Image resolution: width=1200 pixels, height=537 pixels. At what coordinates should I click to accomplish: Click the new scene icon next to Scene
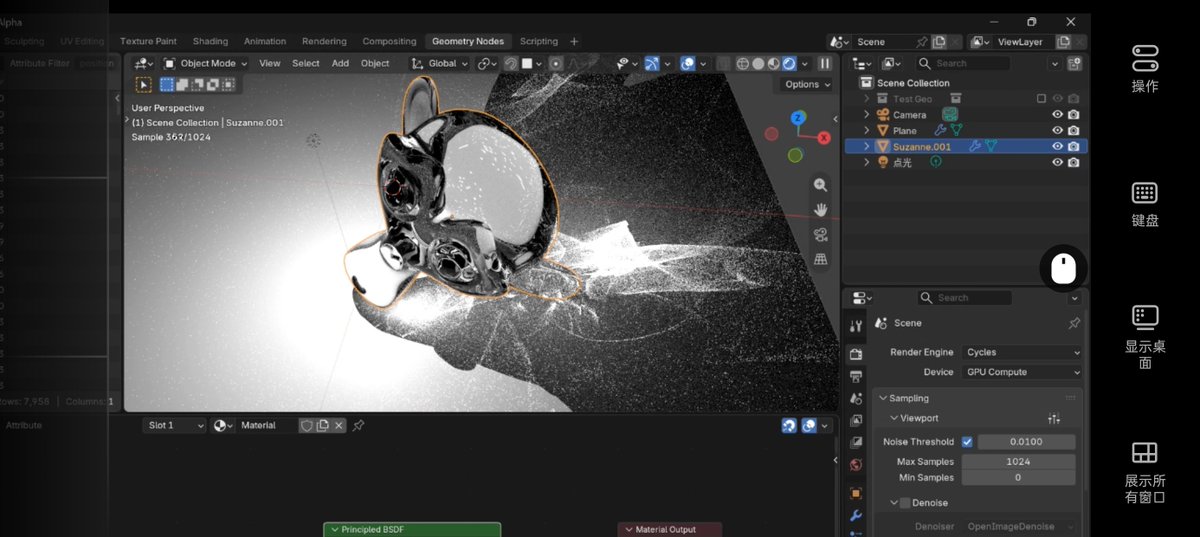pyautogui.click(x=939, y=42)
